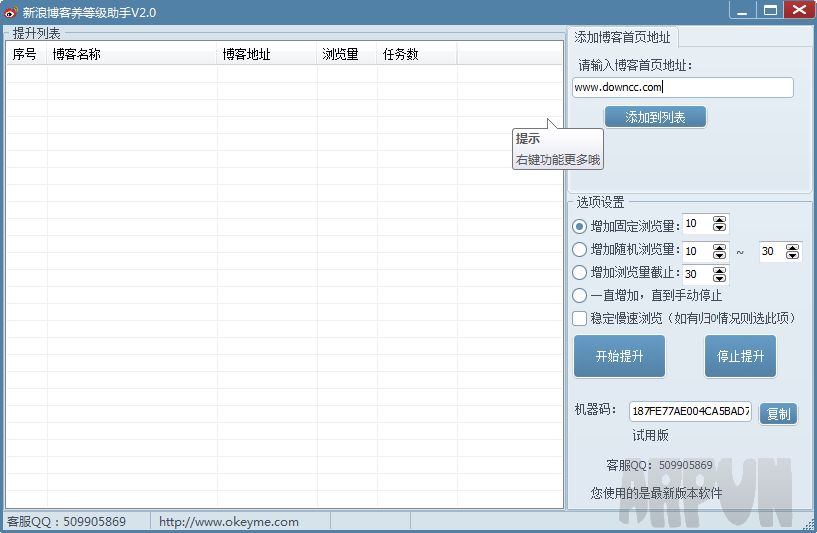This screenshot has width=817, height=533.
Task: Start boosting with 开始提升 button
Action: [x=619, y=356]
